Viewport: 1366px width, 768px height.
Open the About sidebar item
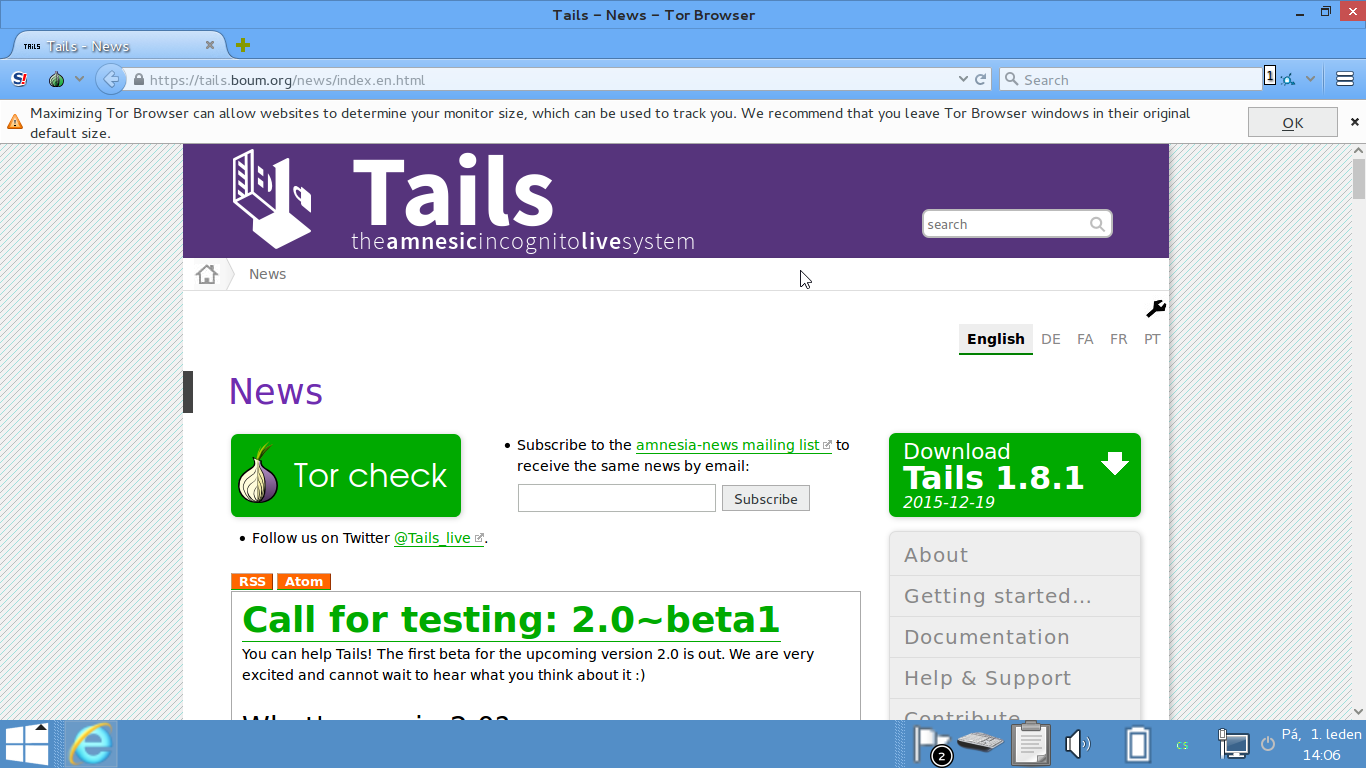tap(1015, 555)
